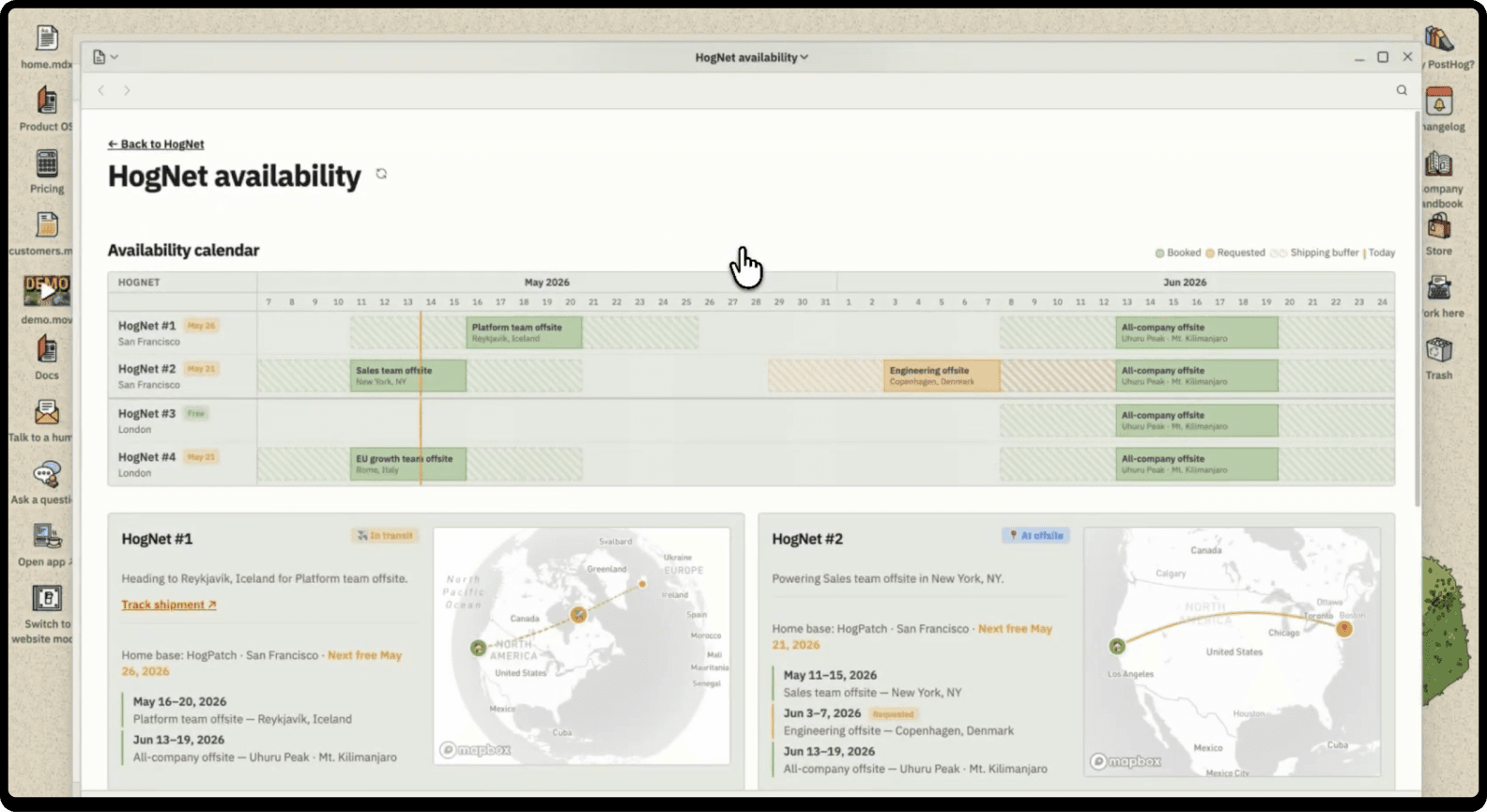
Task: Open the Ask a question chat icon
Action: tap(47, 474)
